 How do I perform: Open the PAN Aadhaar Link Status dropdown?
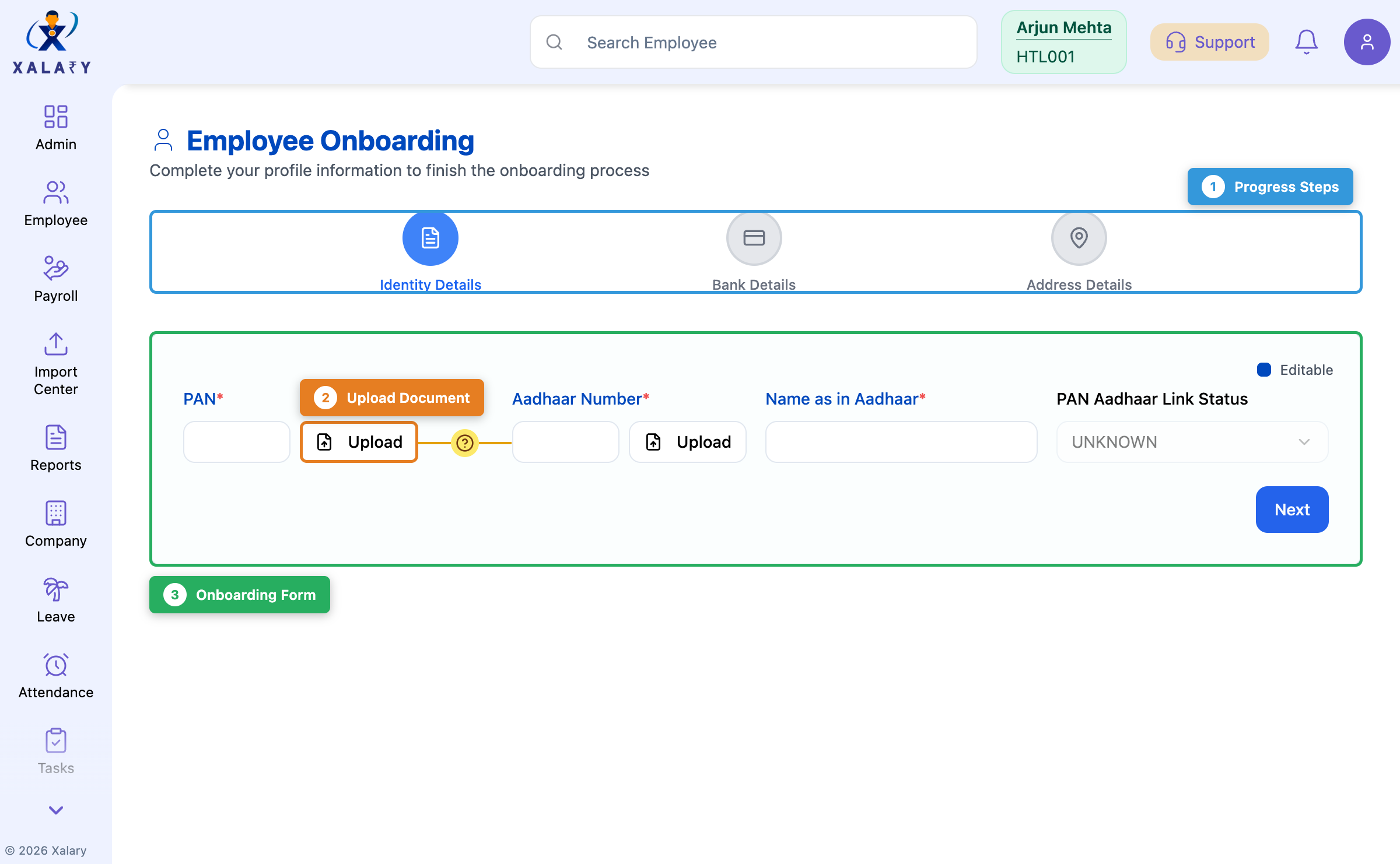(x=1191, y=442)
